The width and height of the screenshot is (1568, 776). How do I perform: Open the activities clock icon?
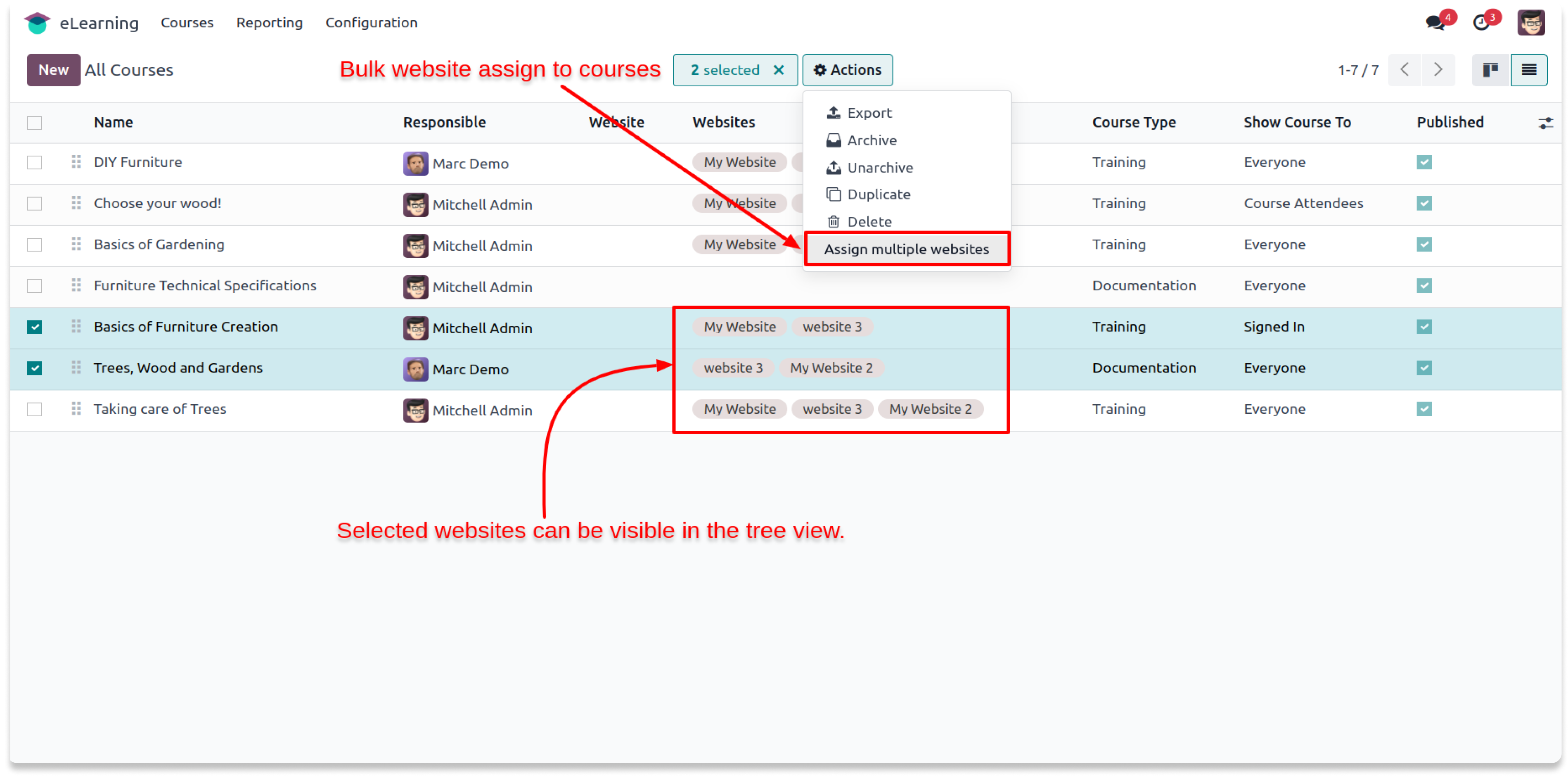pyautogui.click(x=1481, y=23)
